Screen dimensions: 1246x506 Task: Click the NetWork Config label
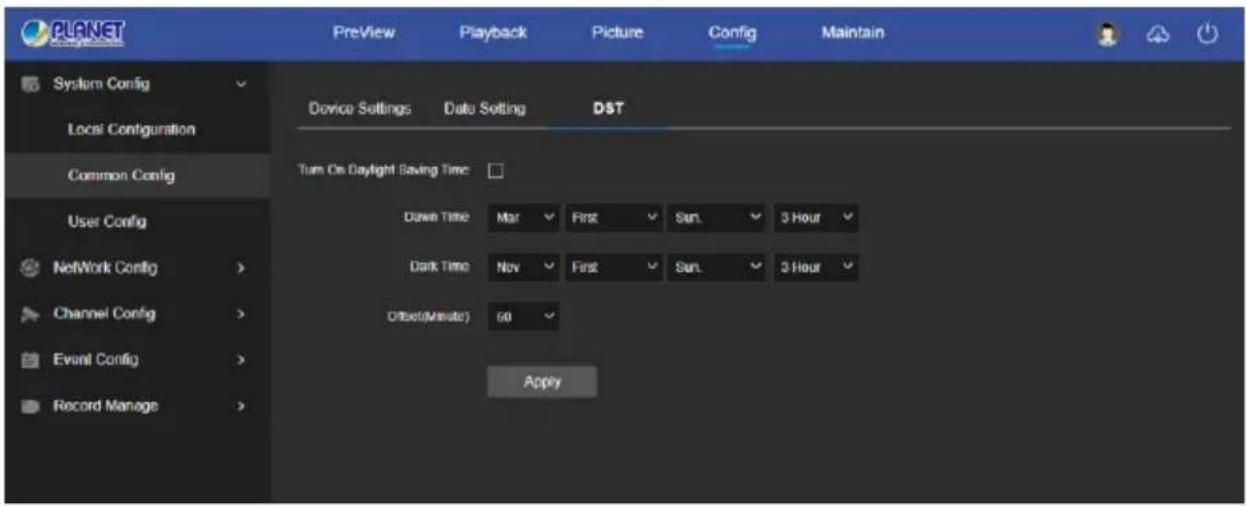pos(105,268)
